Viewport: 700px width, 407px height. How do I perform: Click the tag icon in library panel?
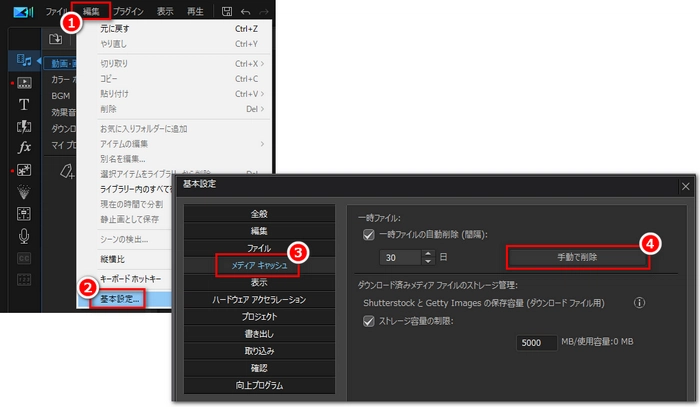click(67, 171)
